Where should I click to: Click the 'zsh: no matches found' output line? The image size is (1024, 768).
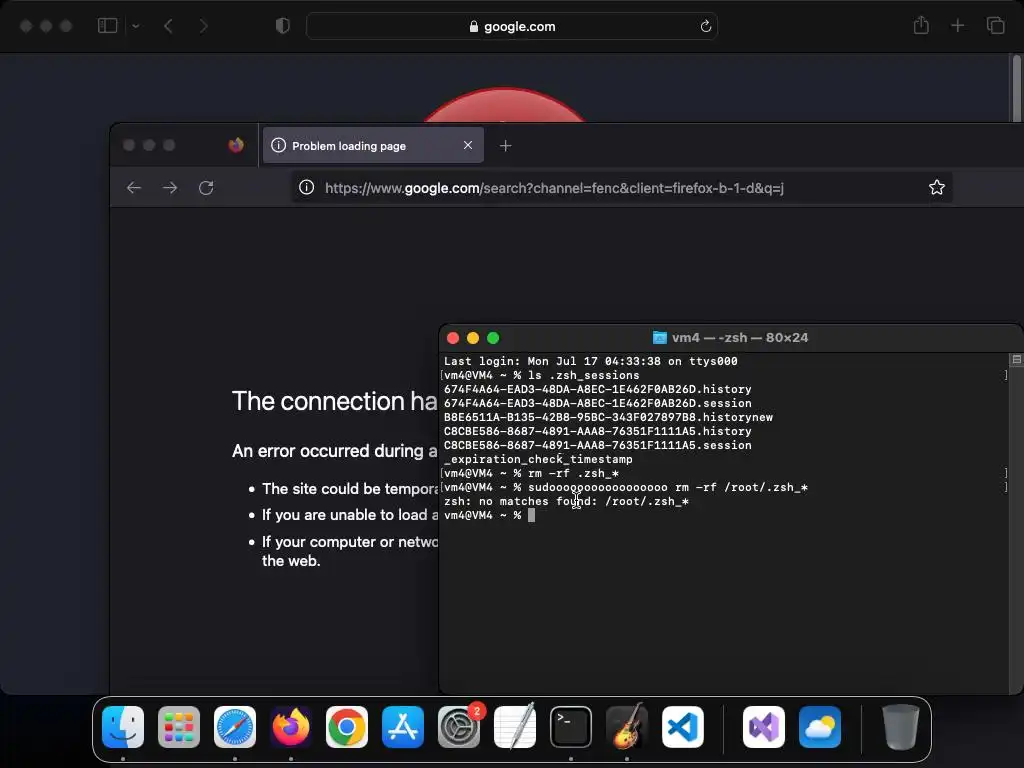tap(566, 502)
